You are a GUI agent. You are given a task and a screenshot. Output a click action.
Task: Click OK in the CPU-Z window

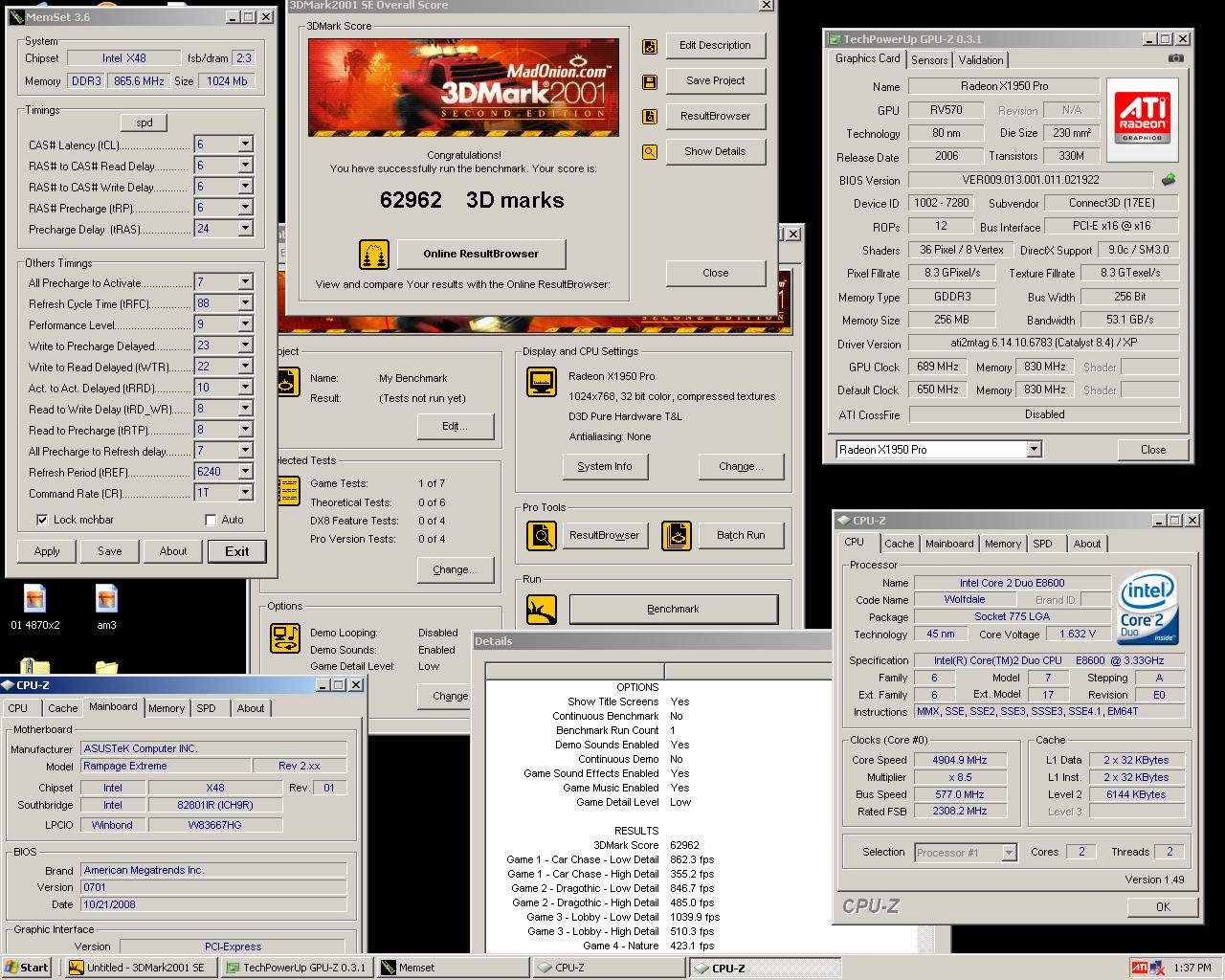coord(1163,906)
